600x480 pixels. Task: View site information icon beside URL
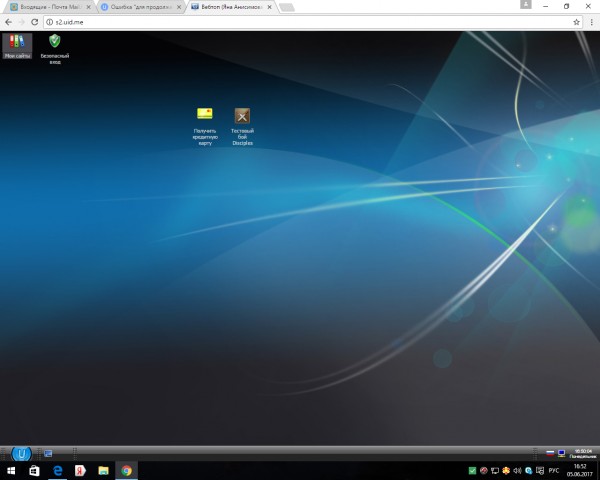[x=49, y=22]
